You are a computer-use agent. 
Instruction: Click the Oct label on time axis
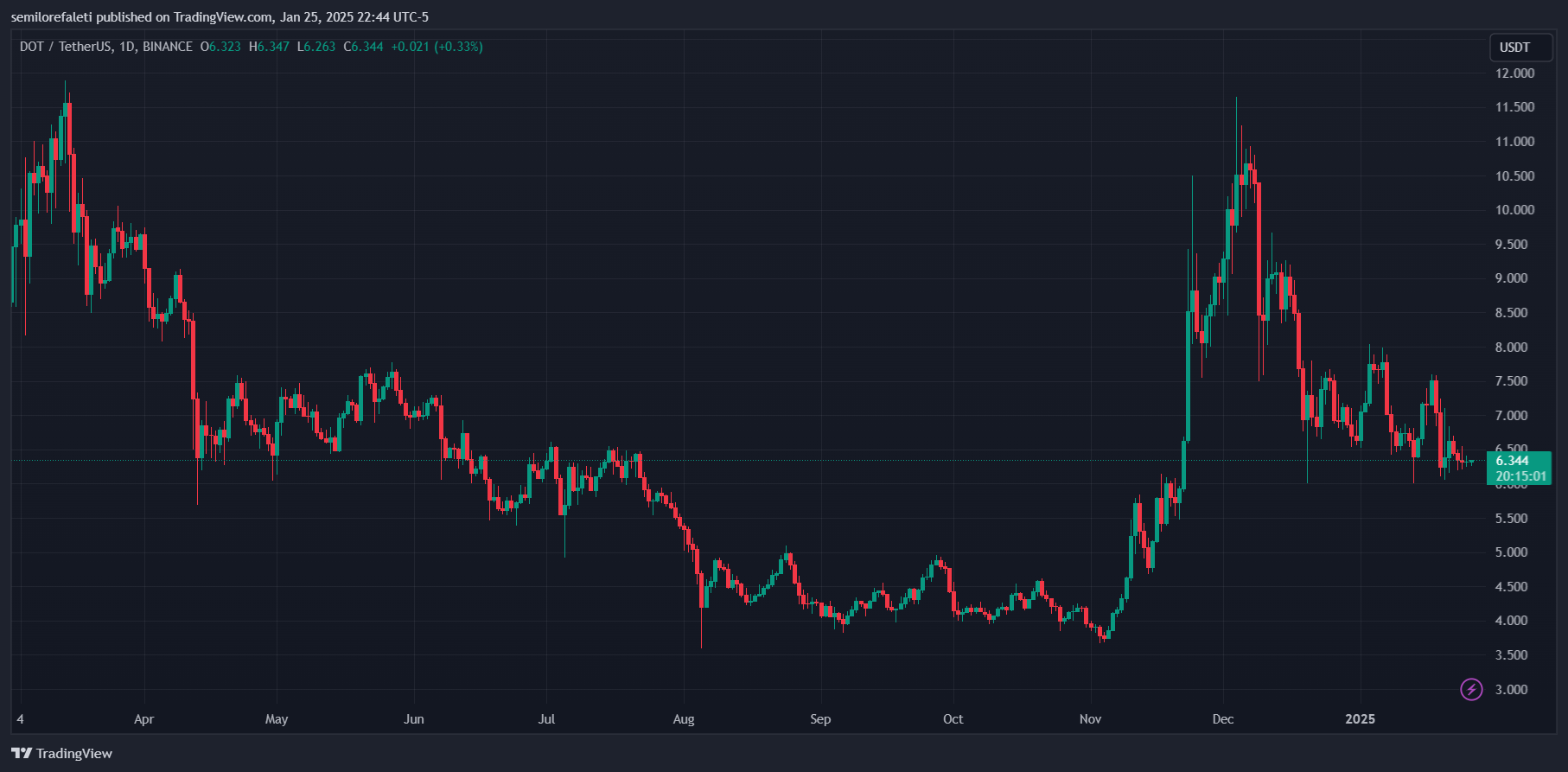pos(953,719)
